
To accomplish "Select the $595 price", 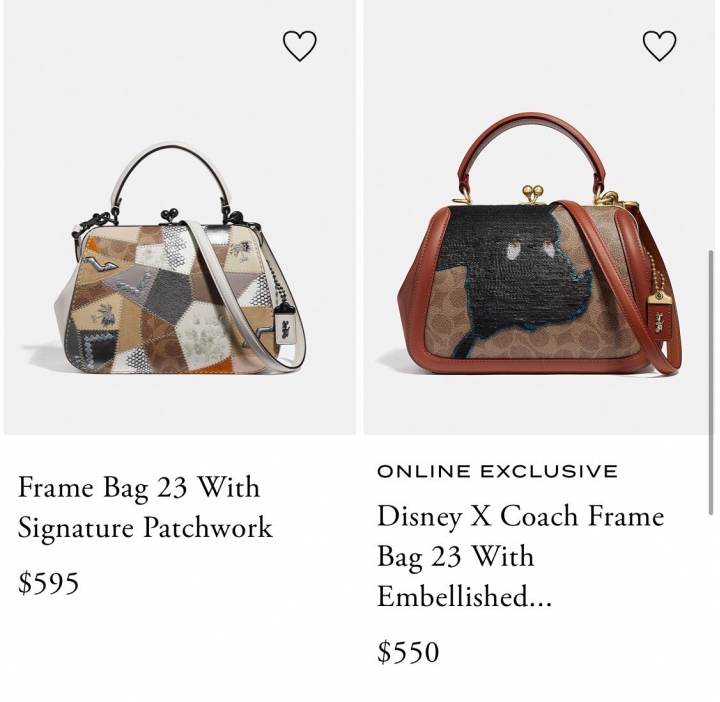I will [48, 583].
